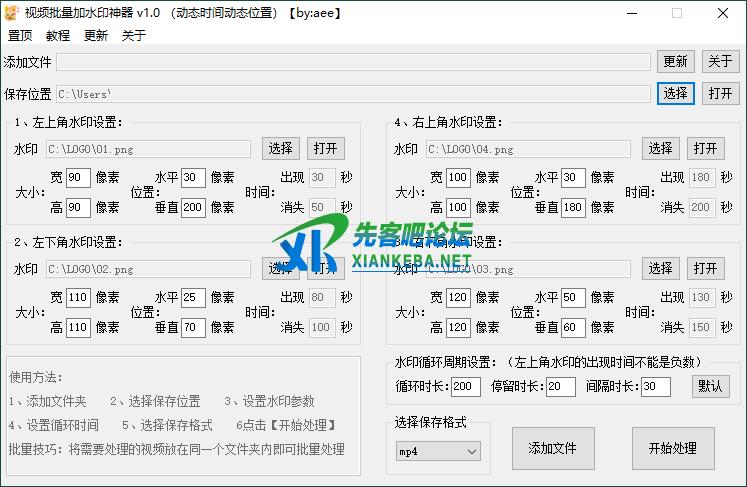Viewport: 747px width, 487px height.
Task: Click the 停留时长 input field
Action: point(560,386)
